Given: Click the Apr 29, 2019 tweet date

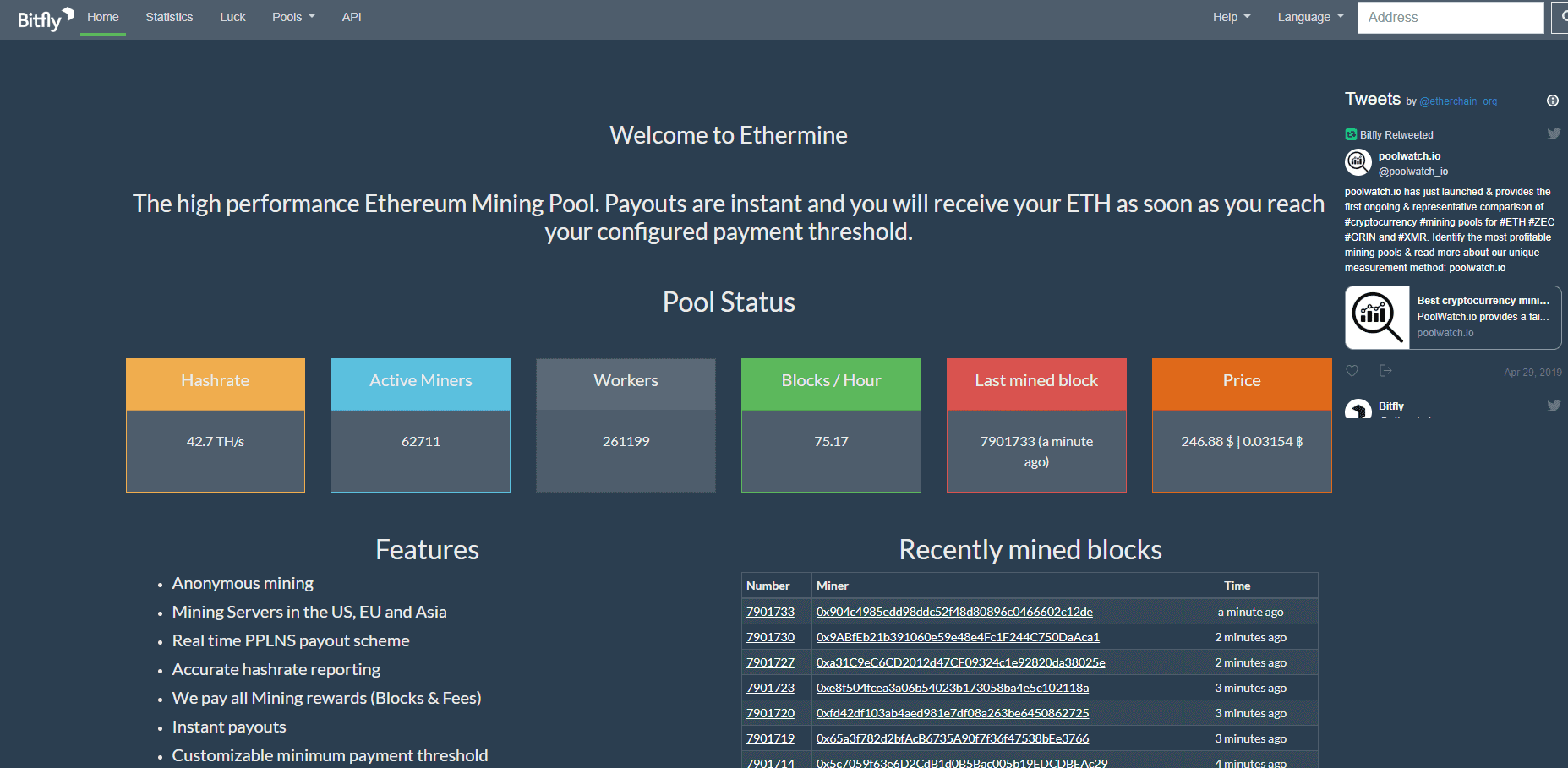Looking at the screenshot, I should (1532, 373).
